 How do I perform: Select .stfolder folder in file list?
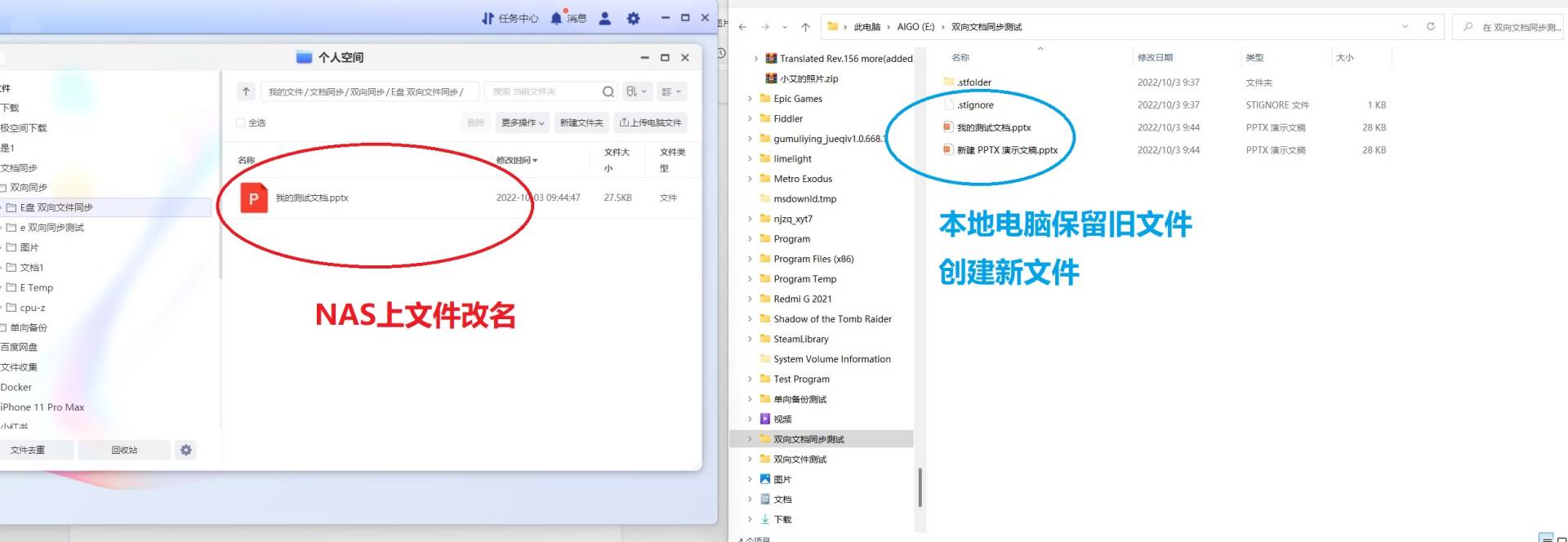[968, 82]
